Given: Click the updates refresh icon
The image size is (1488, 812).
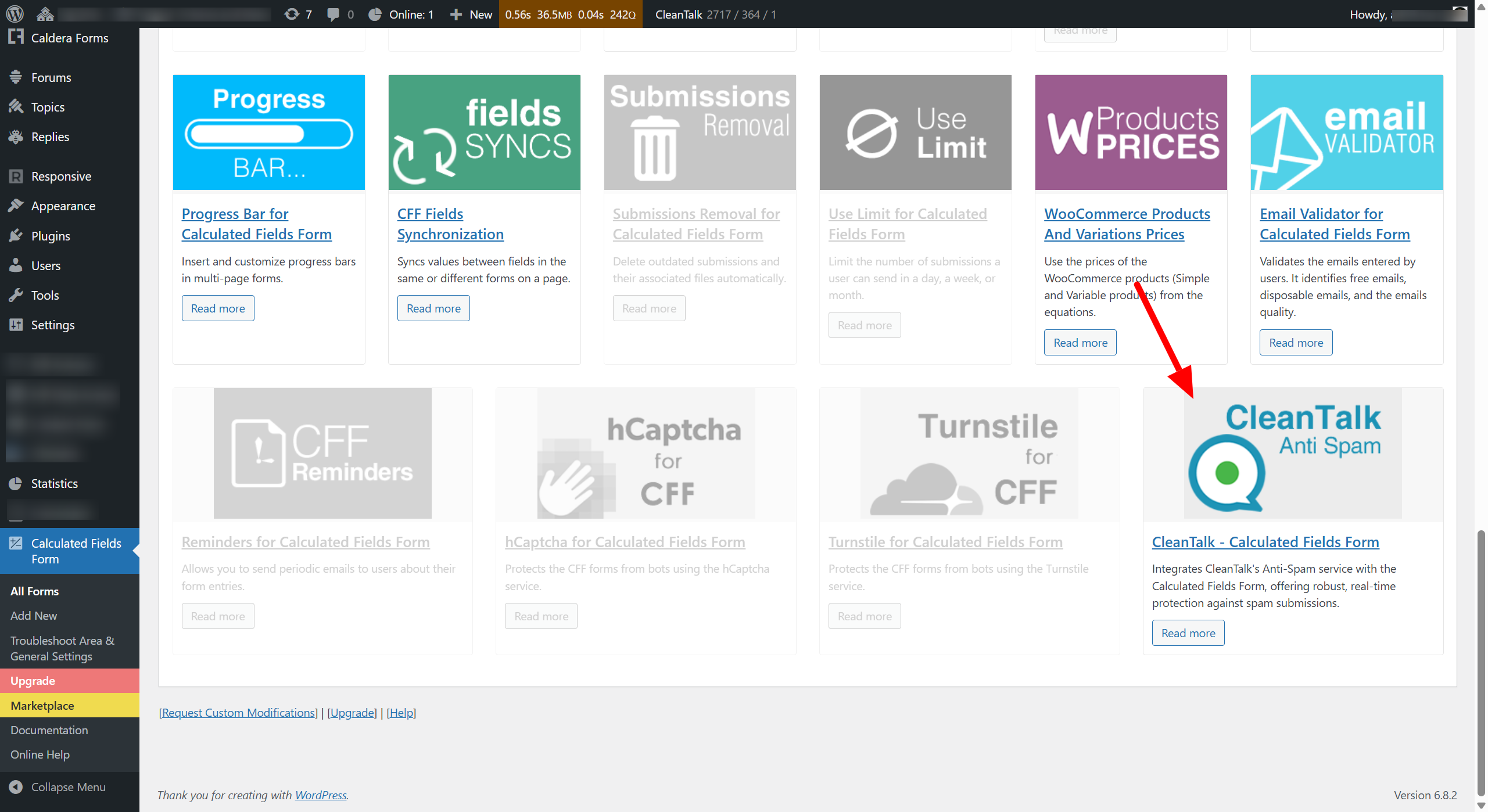Looking at the screenshot, I should [292, 14].
